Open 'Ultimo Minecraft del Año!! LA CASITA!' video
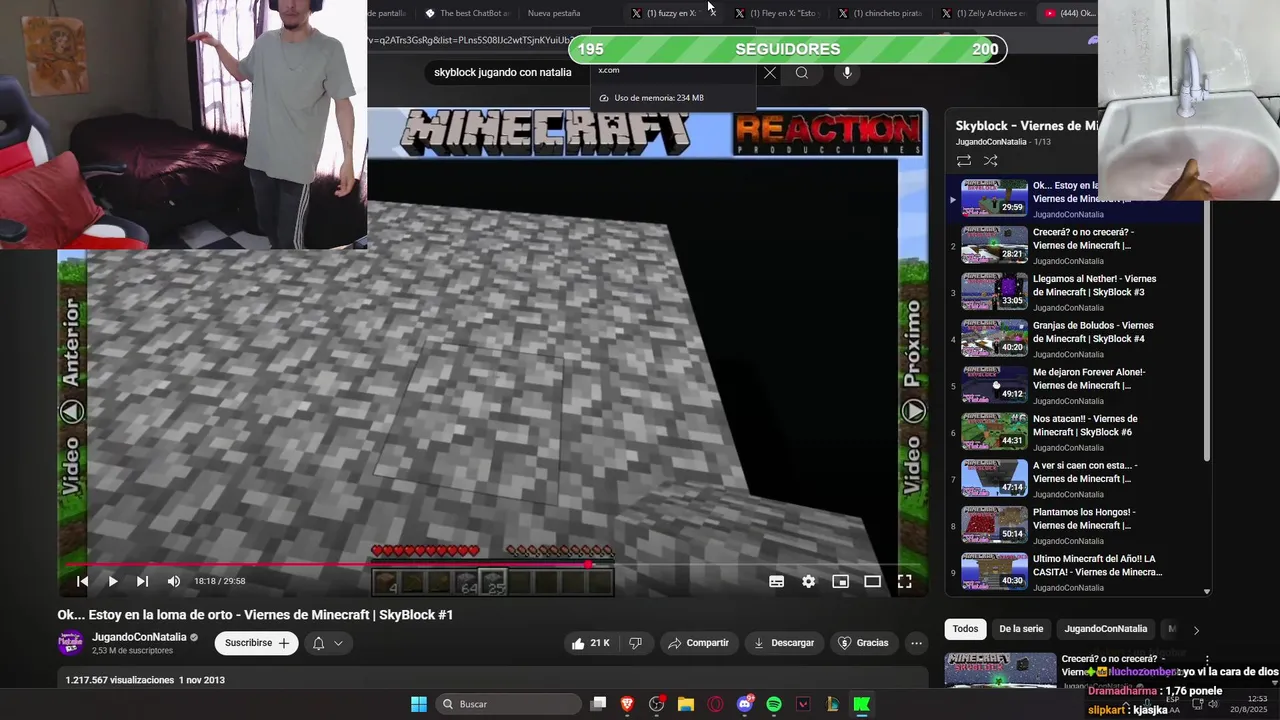 pos(1075,572)
